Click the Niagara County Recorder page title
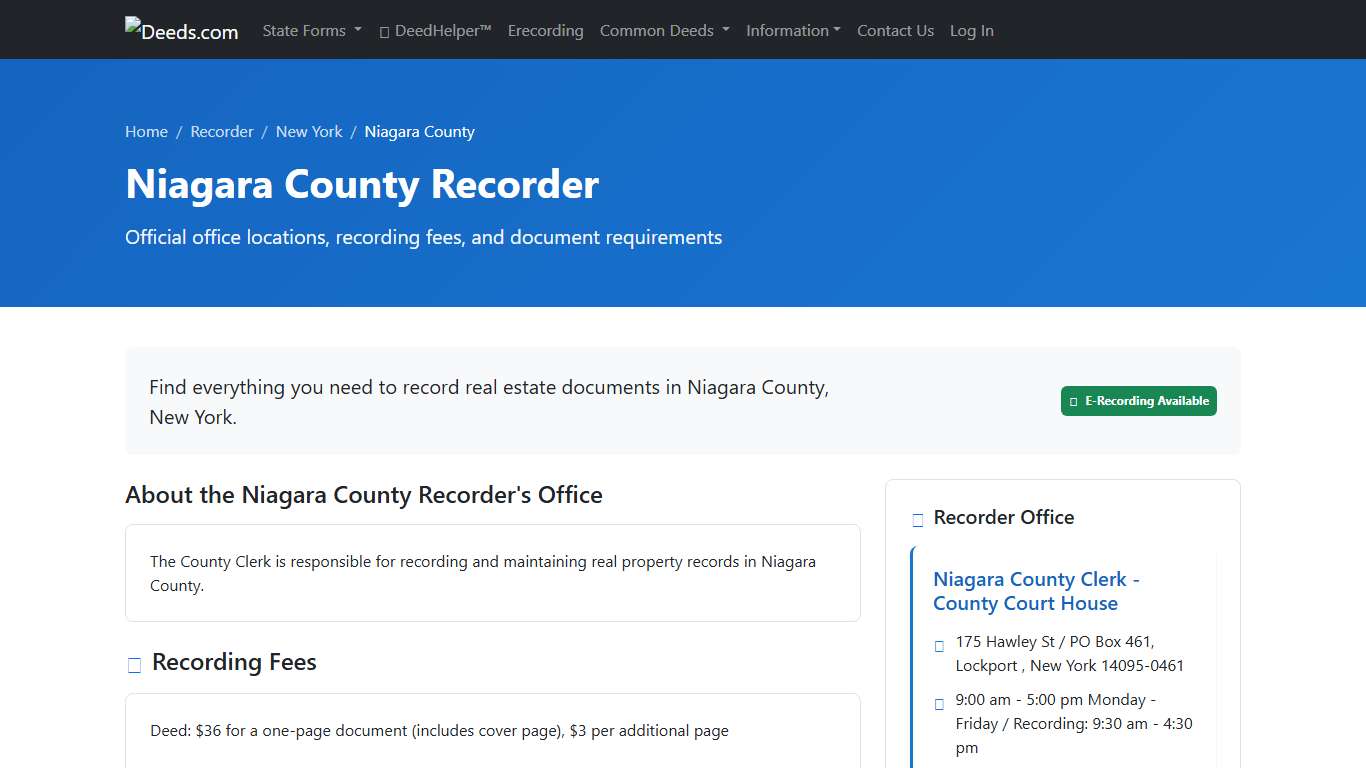1366x768 pixels. (x=362, y=184)
